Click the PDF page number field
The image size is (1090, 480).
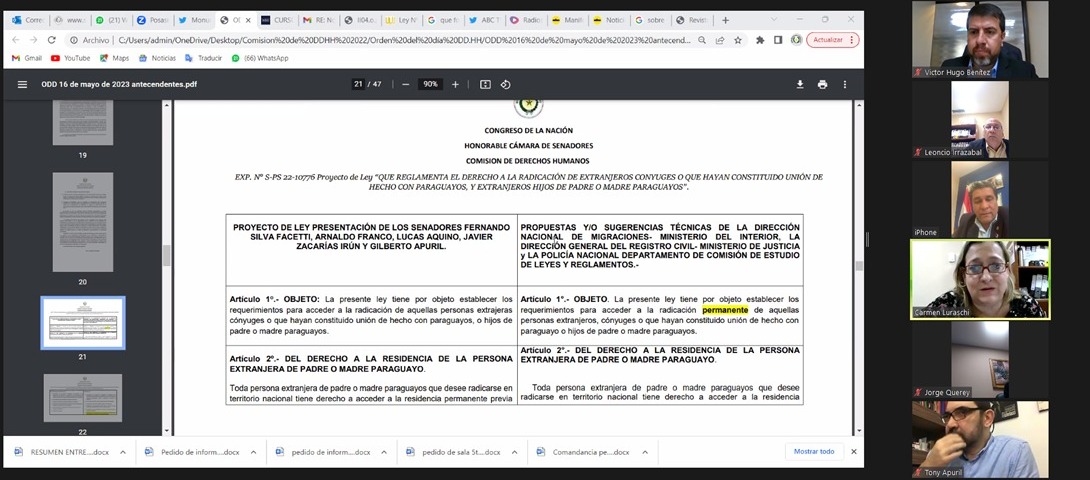coord(358,84)
